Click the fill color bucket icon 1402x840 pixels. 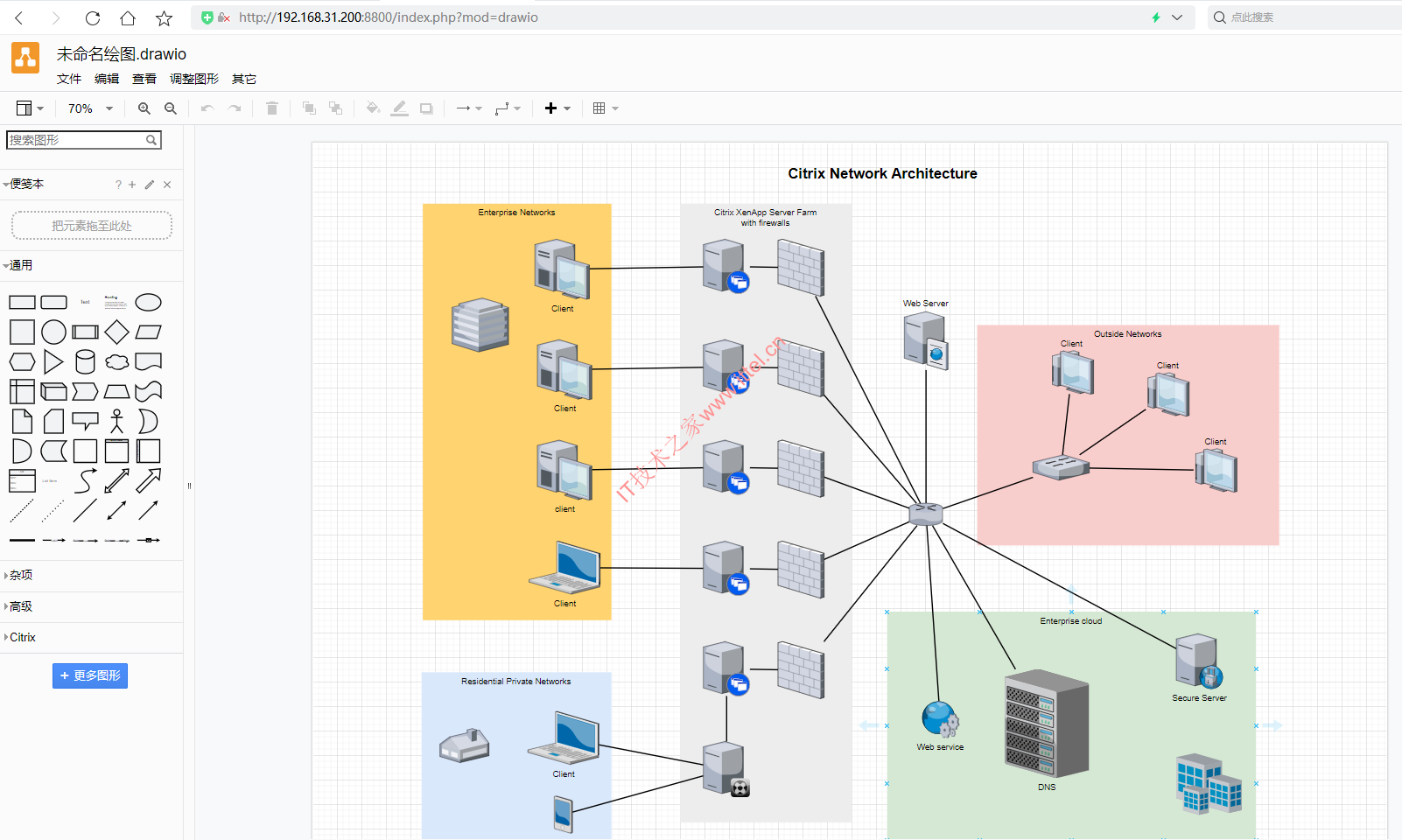pos(373,108)
